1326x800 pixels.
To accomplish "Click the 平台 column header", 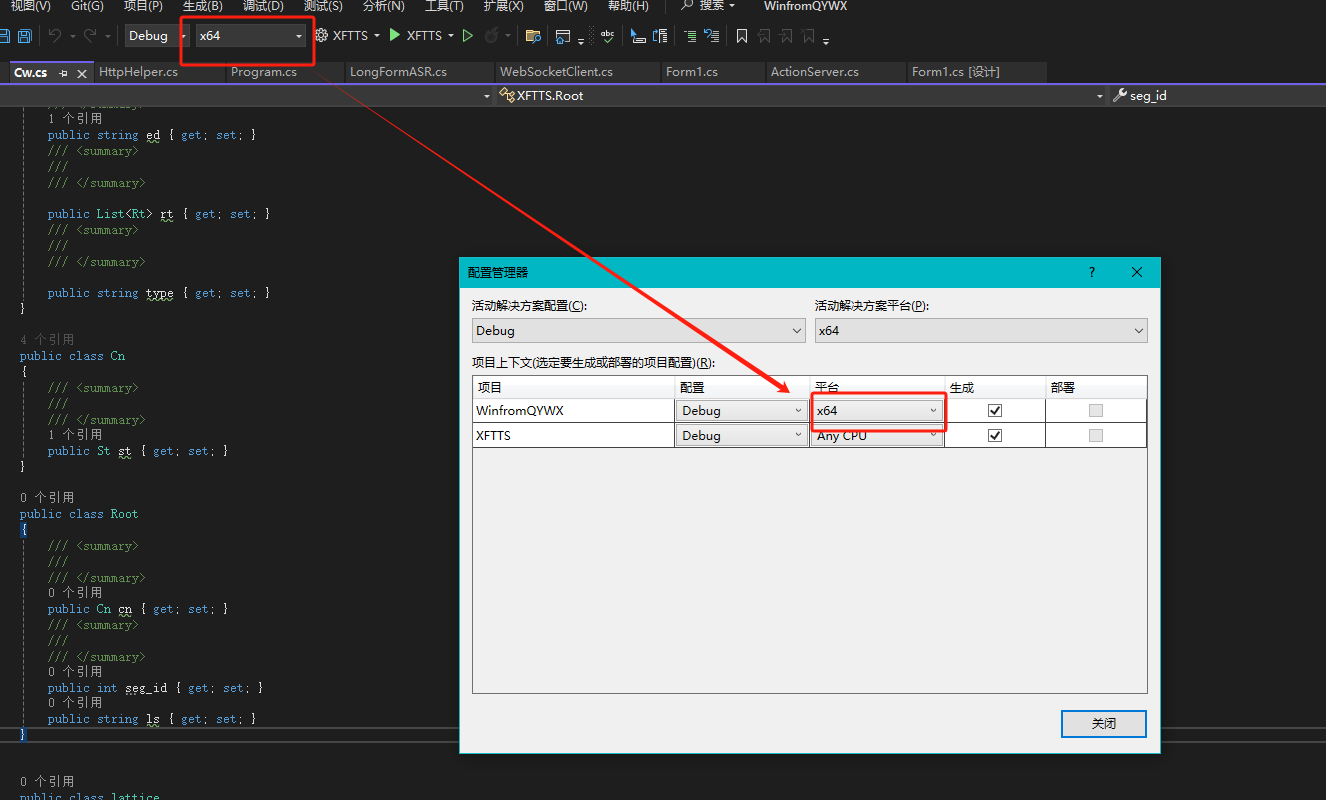I will (x=877, y=387).
